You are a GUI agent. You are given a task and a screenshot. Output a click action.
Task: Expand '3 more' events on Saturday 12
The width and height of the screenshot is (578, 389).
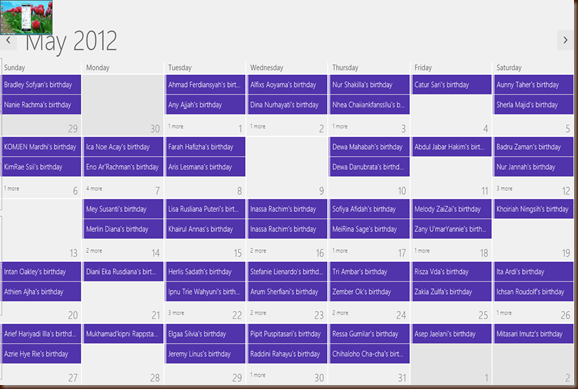504,188
